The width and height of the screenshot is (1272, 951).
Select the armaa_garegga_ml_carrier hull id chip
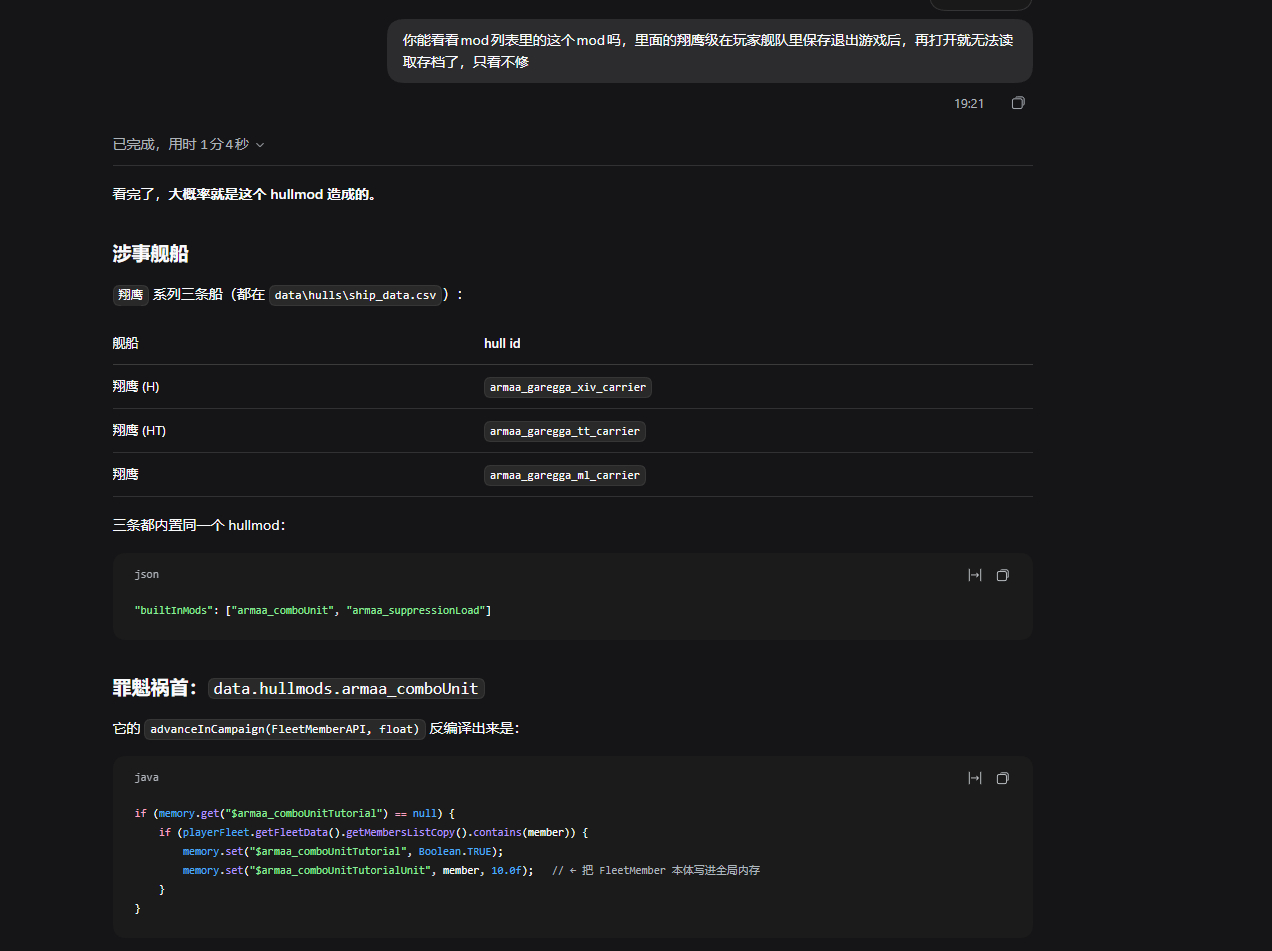(x=565, y=475)
